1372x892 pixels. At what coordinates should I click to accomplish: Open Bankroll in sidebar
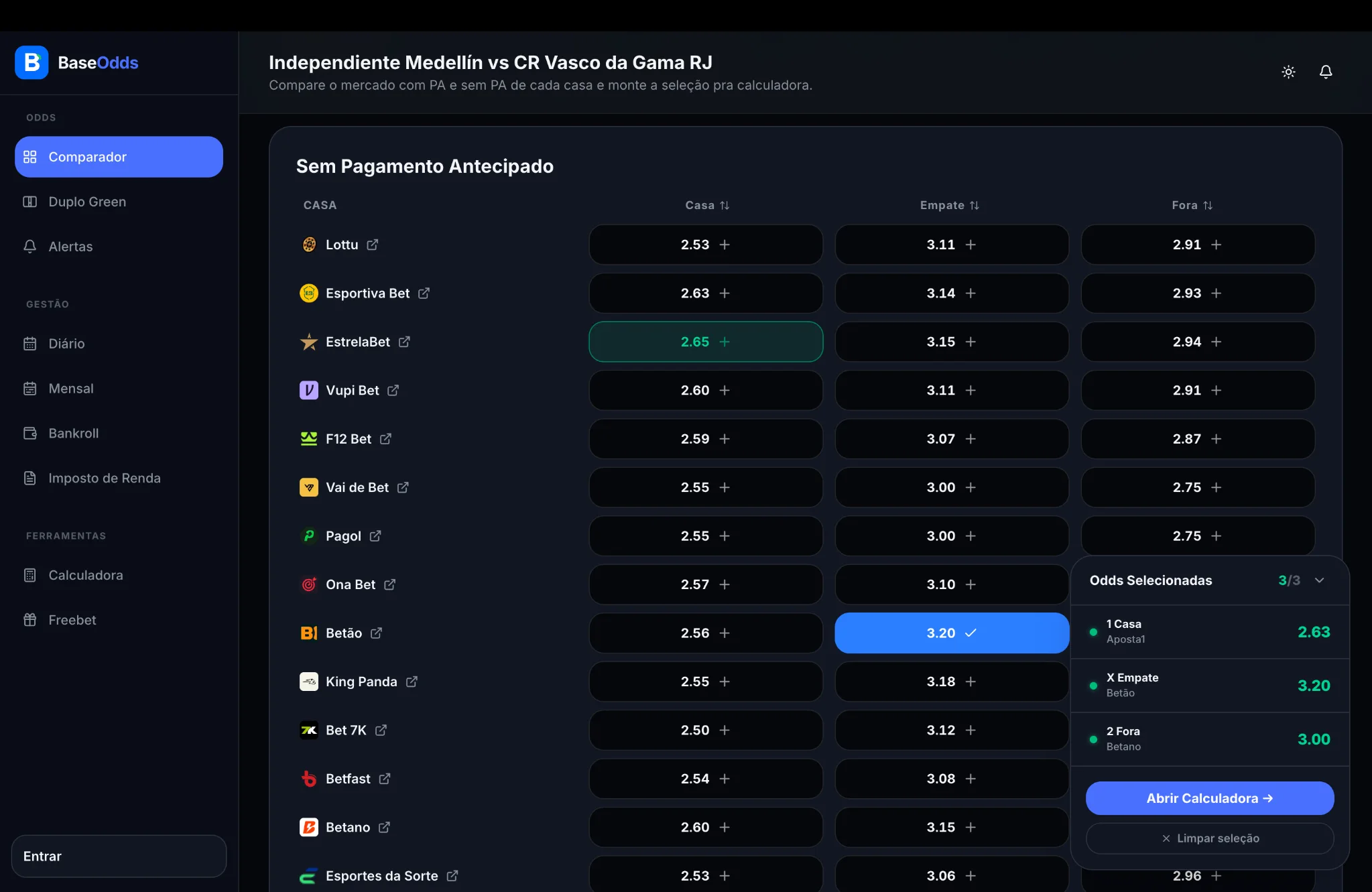click(119, 434)
